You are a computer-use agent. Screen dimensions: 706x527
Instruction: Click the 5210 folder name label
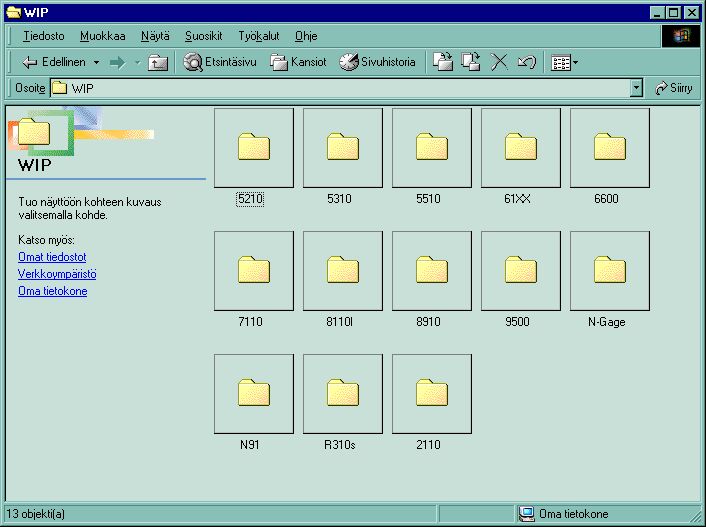[250, 199]
